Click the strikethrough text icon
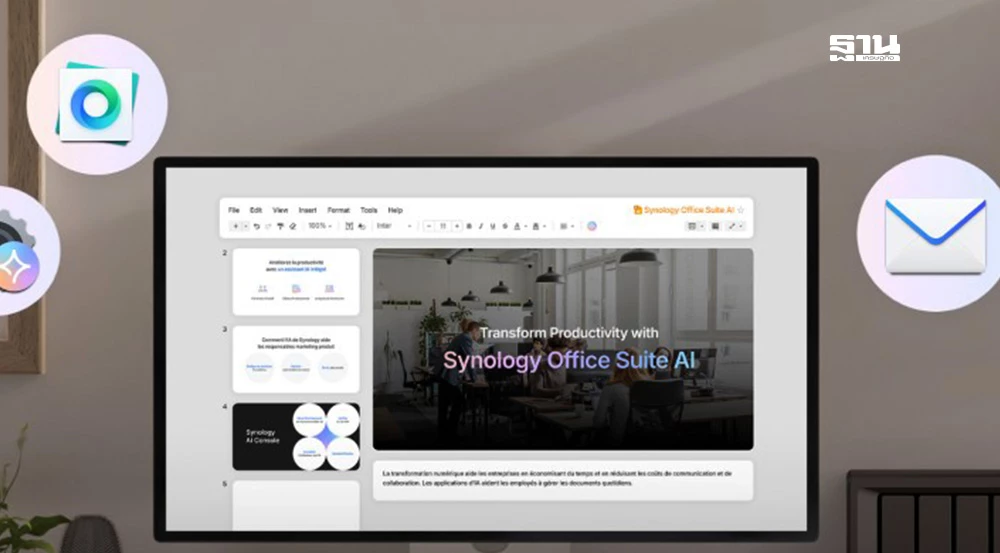1000x553 pixels. point(505,226)
